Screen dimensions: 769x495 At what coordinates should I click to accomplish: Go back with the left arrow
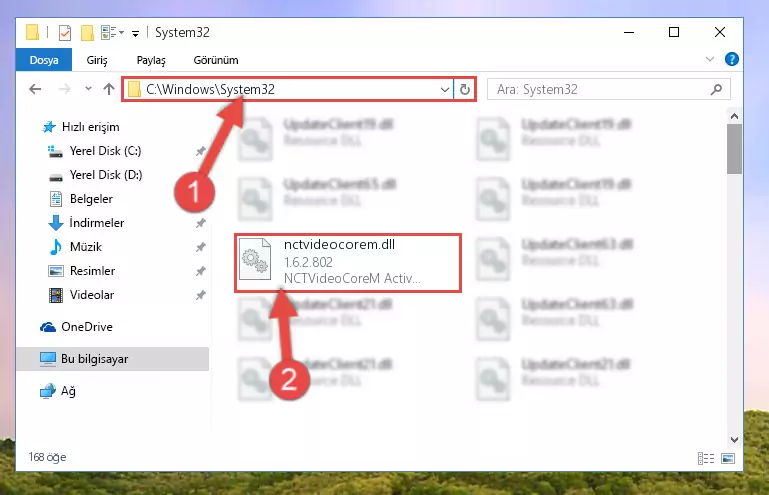[x=35, y=89]
